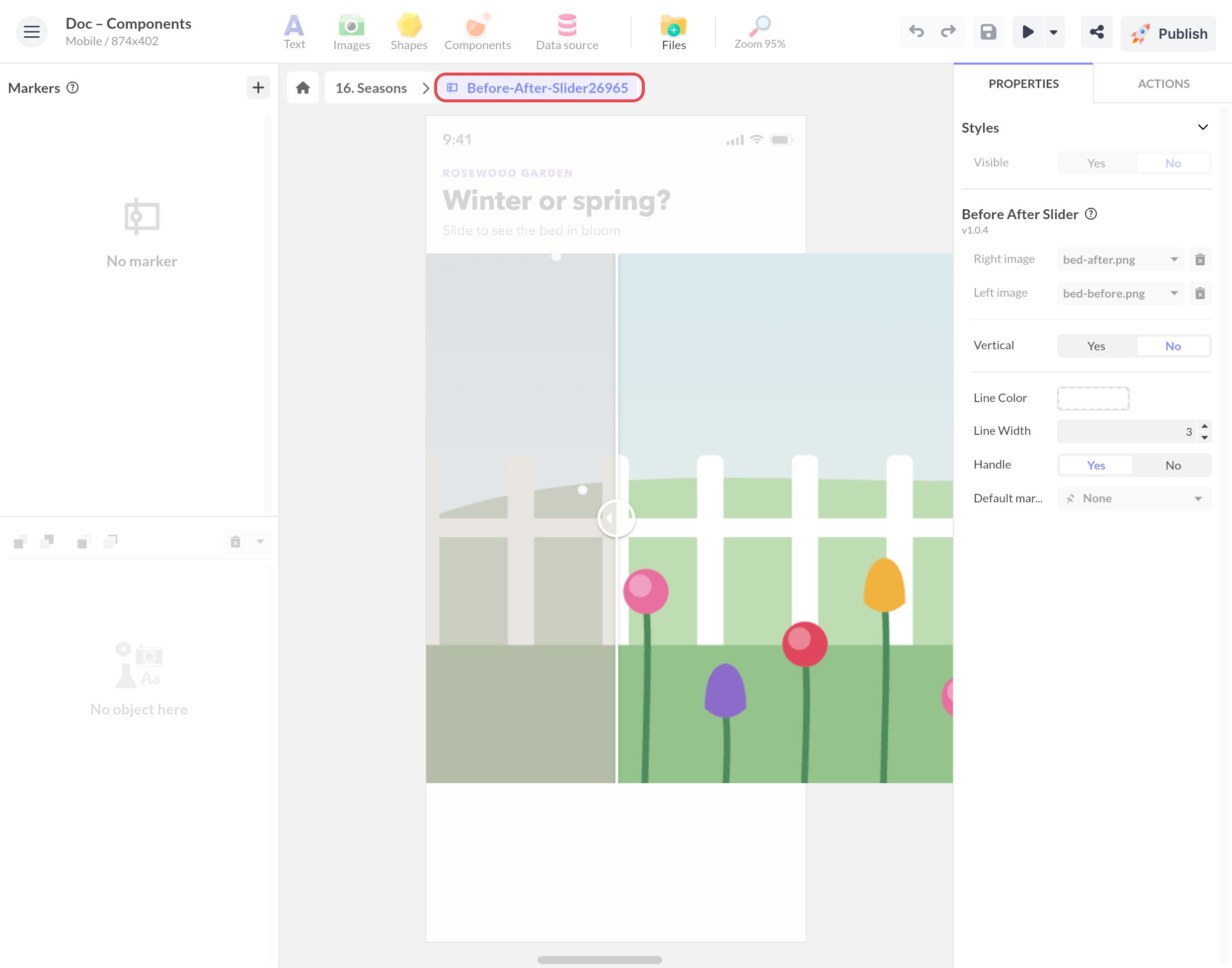Open the hamburger main menu
Viewport: 1232px width, 968px height.
click(32, 32)
